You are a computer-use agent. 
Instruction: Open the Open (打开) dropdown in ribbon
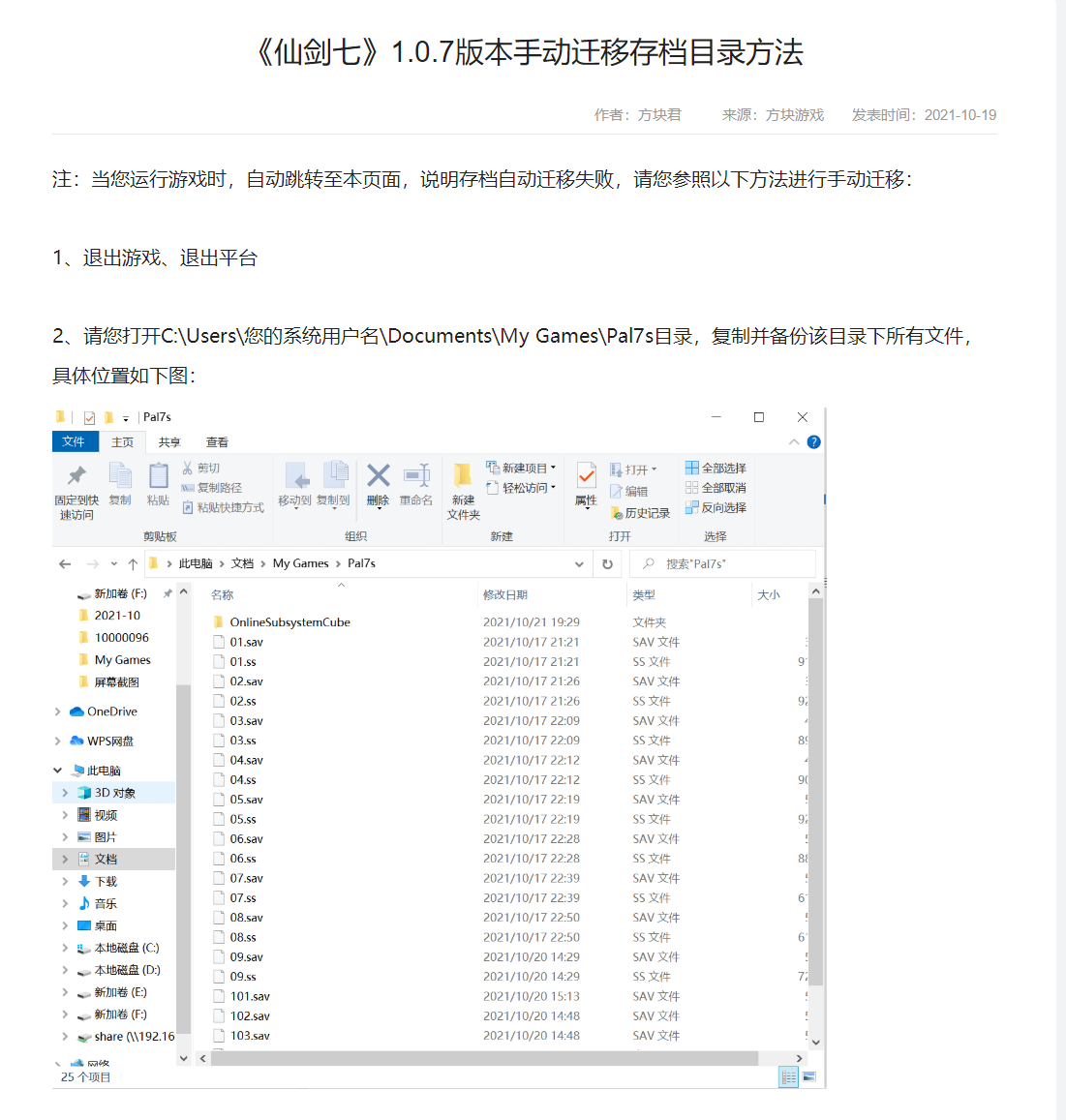coord(633,470)
